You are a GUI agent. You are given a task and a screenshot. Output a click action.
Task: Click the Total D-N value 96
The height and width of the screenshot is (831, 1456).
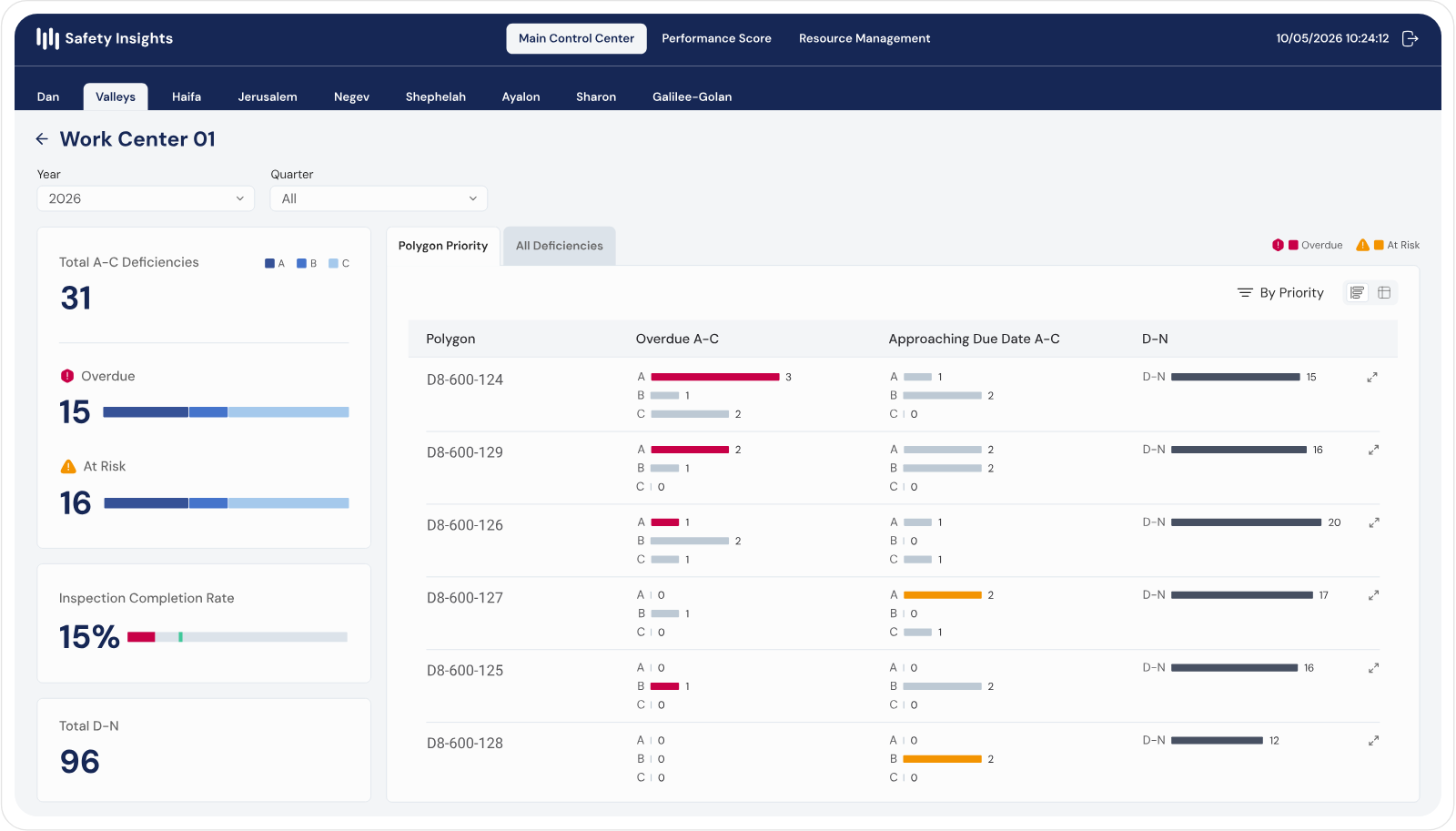pyautogui.click(x=80, y=762)
